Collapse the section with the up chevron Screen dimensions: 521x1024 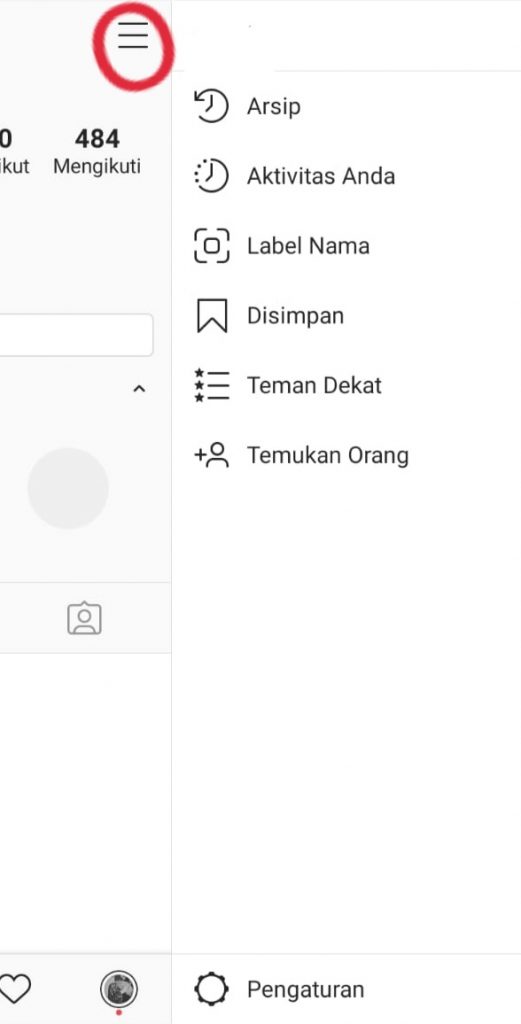point(138,389)
